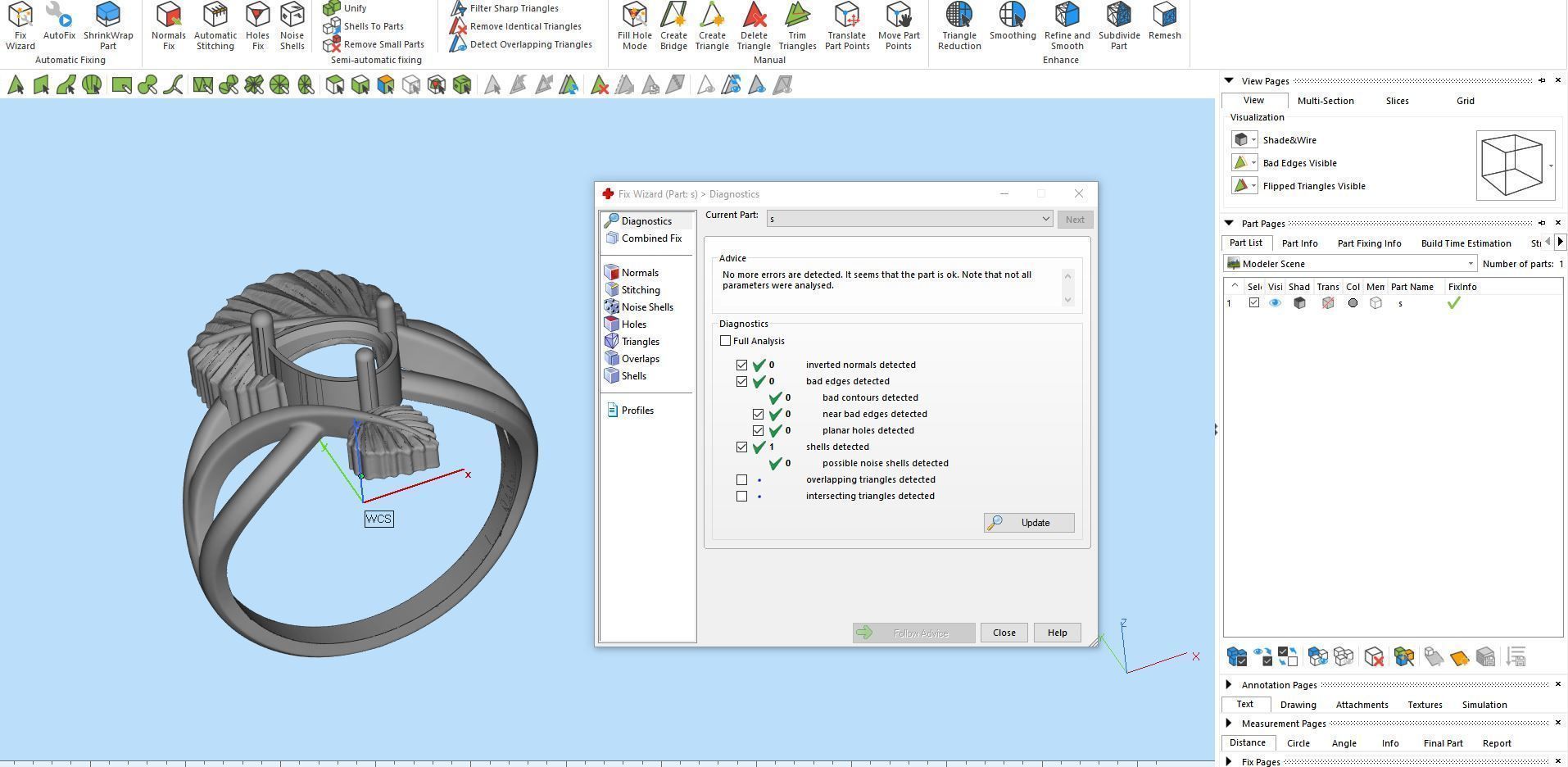Select the Build Time Estimation tab
Screen dimensions: 1568x767
tap(1466, 243)
